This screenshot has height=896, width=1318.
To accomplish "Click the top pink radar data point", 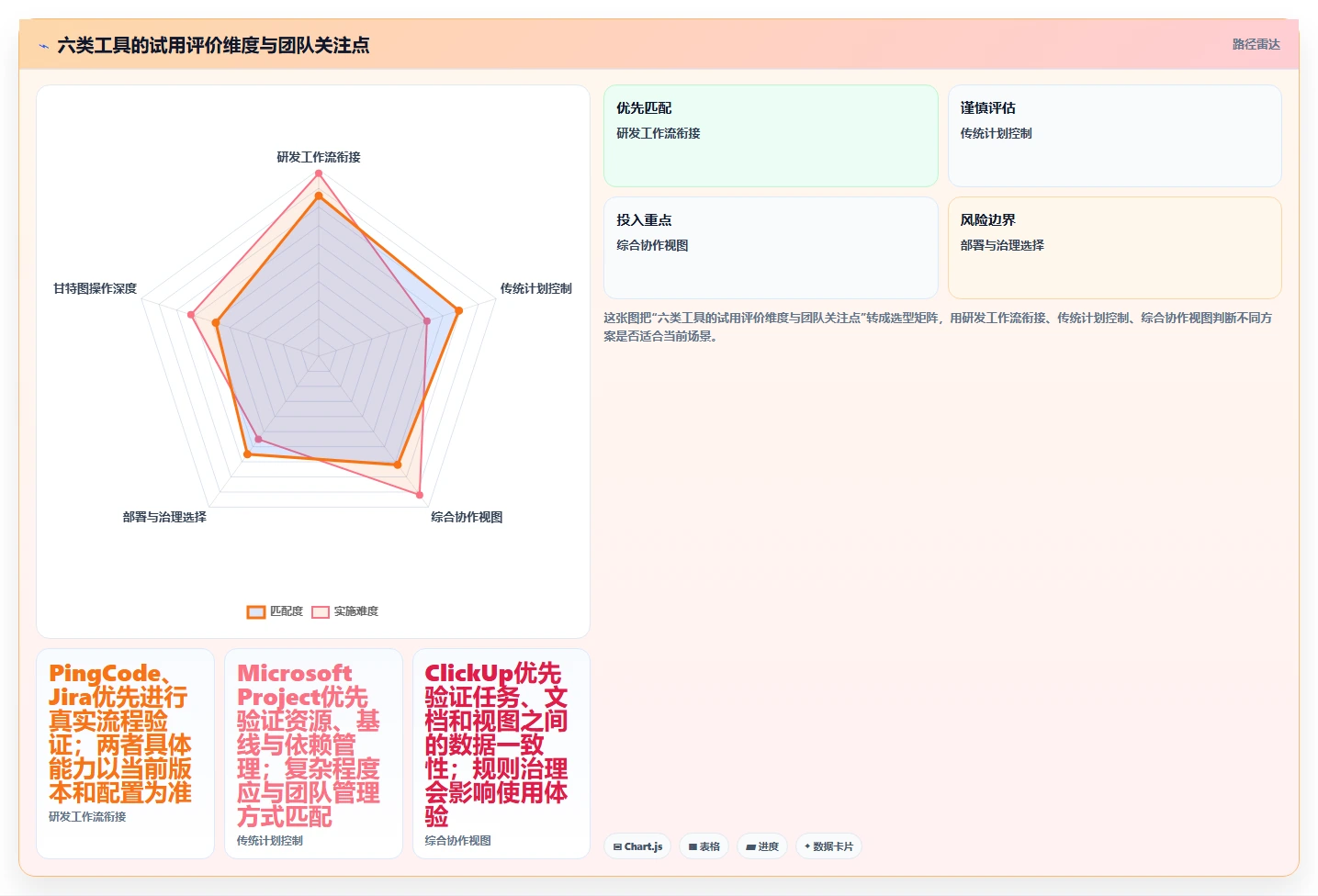I will 319,174.
